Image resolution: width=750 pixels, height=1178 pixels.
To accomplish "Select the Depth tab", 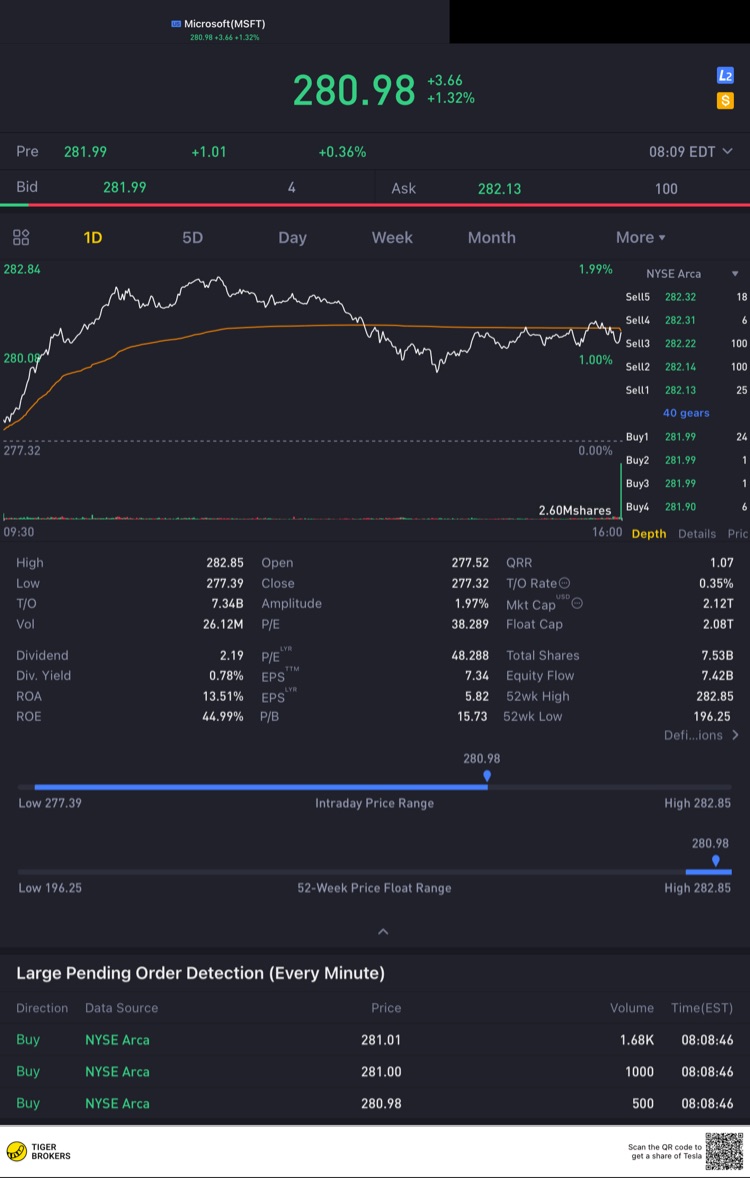I will tap(649, 533).
